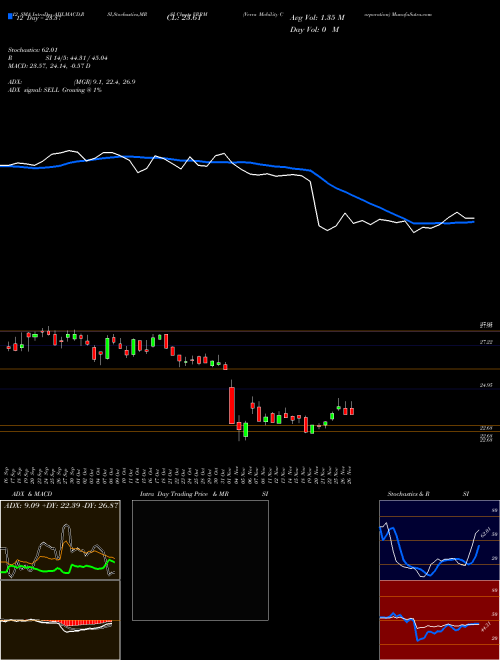Image resolution: width=500 pixels, height=660 pixels.
Task: Open the red RSI mini chart
Action: pos(439,620)
